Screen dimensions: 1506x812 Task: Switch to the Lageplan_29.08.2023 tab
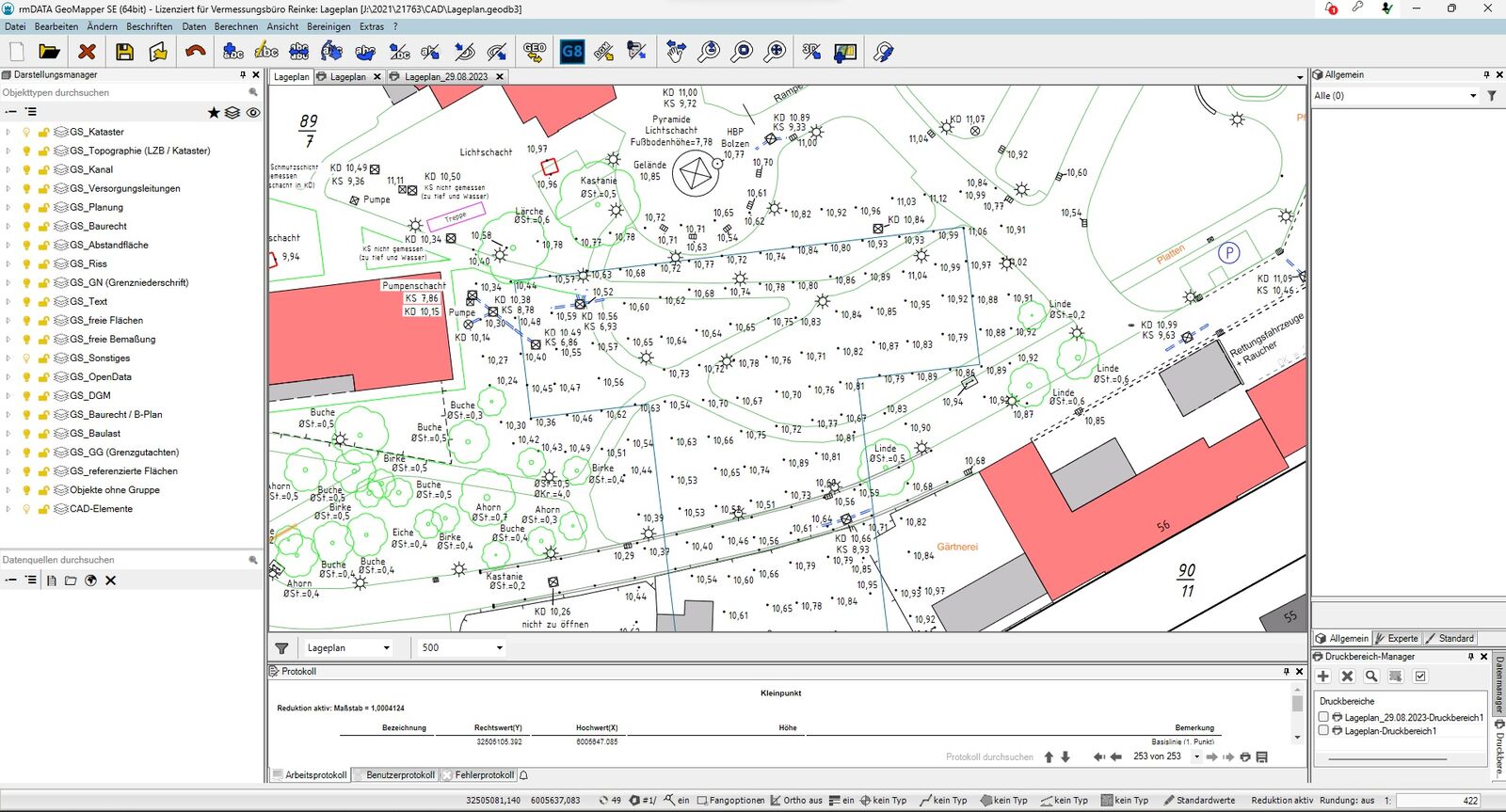click(445, 77)
